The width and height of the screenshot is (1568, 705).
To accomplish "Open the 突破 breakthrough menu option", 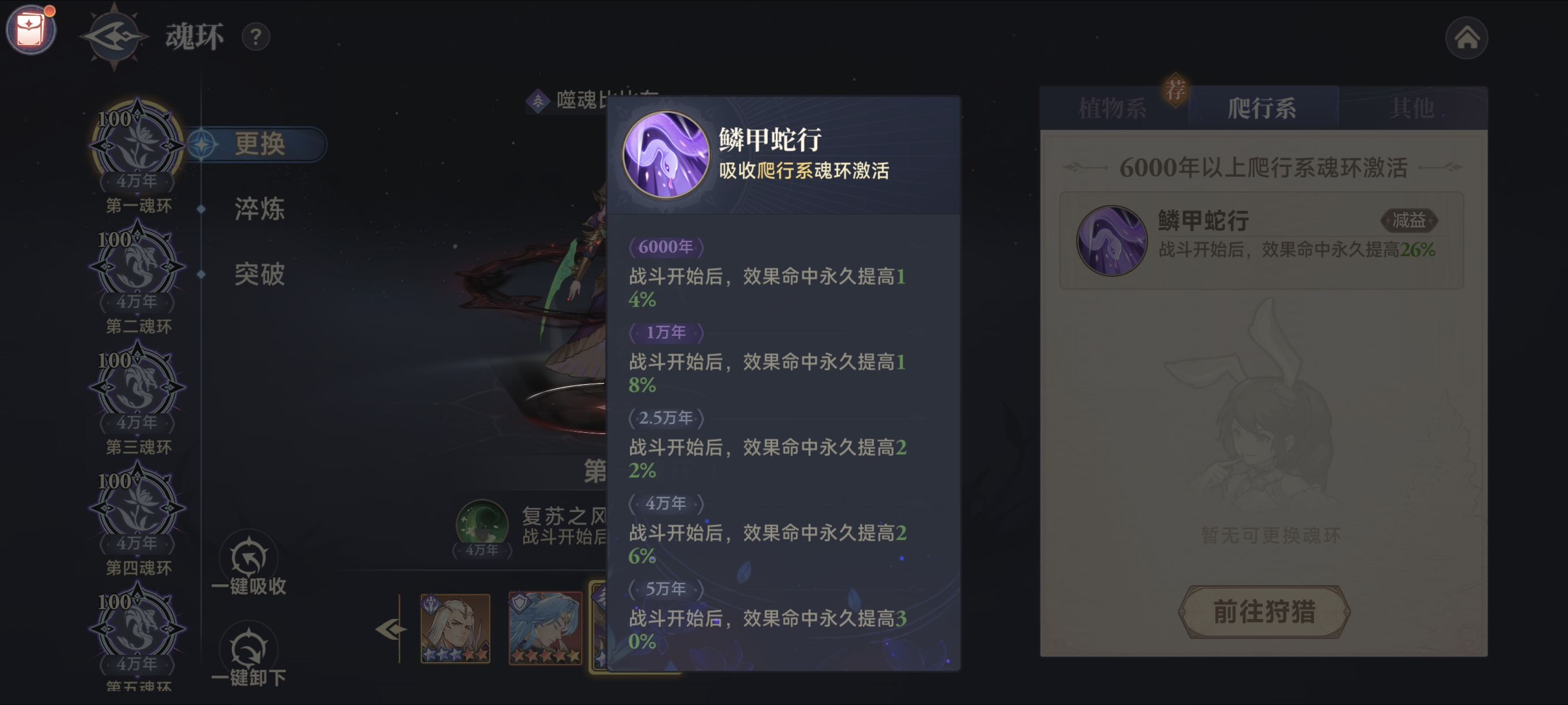I will pyautogui.click(x=260, y=274).
